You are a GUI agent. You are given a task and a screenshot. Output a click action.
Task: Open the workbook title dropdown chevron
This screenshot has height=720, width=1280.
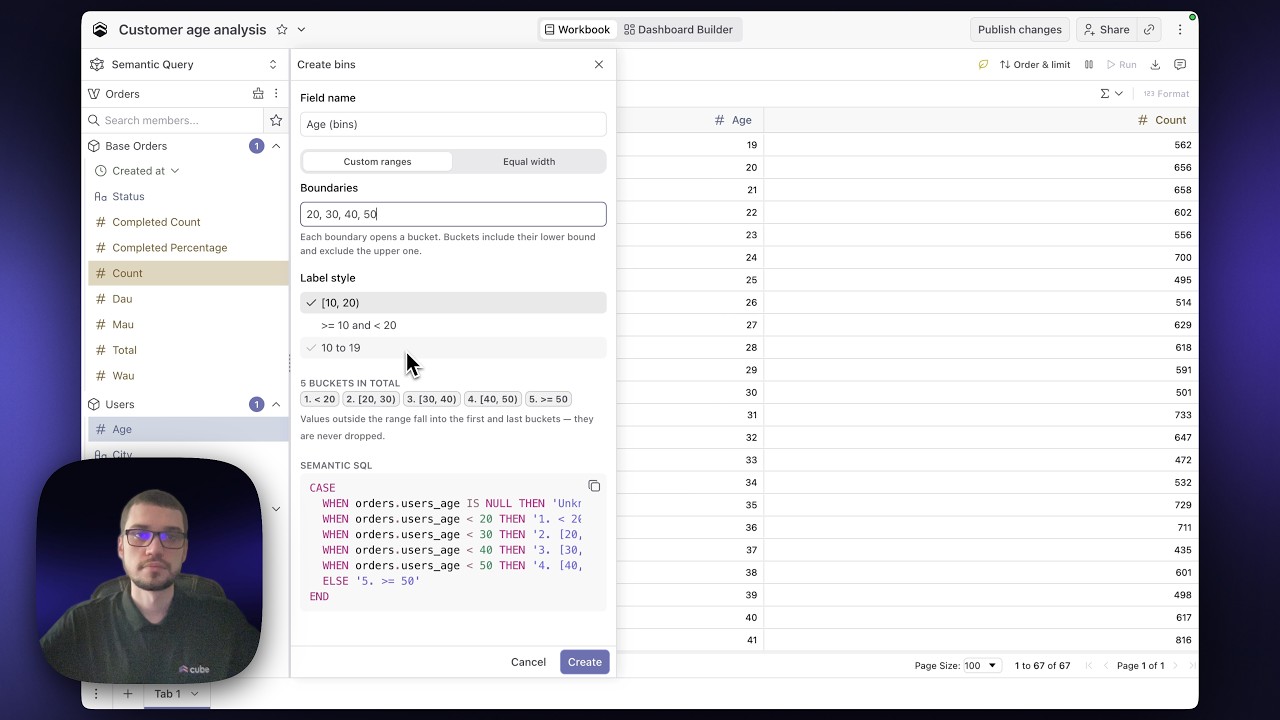point(301,30)
